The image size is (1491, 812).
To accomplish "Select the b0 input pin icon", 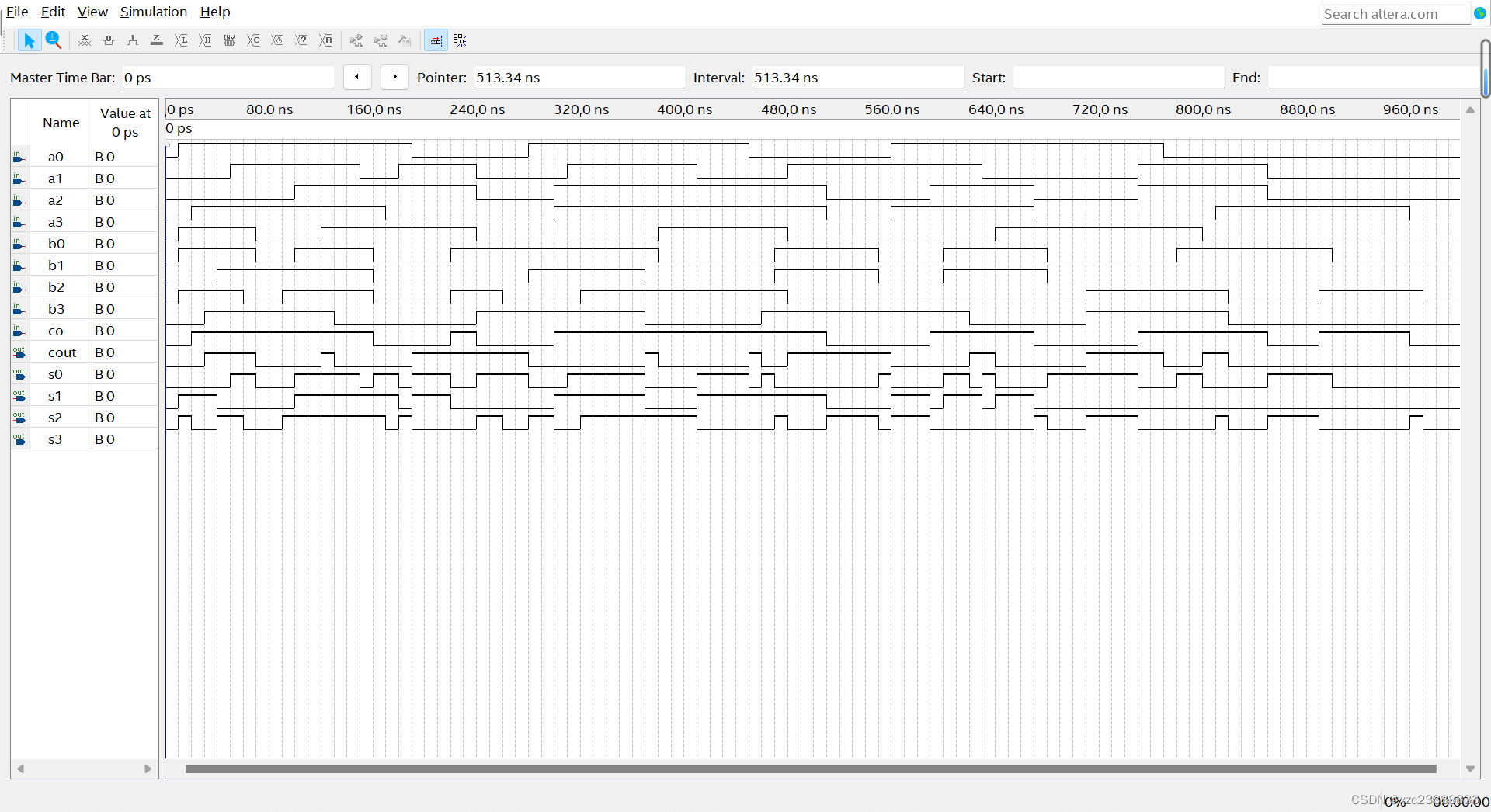I will (19, 244).
